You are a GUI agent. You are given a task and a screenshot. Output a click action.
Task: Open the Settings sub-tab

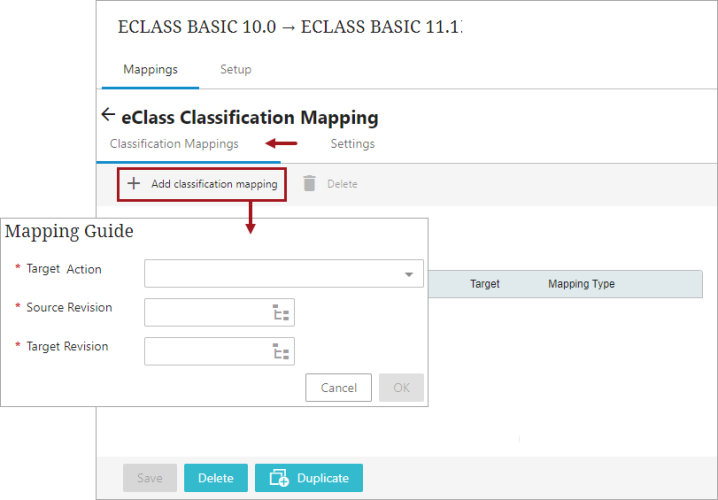coord(353,144)
